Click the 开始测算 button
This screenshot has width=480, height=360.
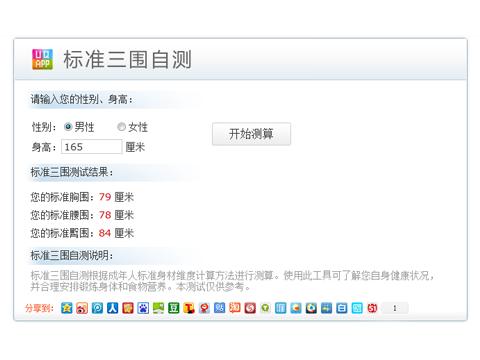[251, 134]
